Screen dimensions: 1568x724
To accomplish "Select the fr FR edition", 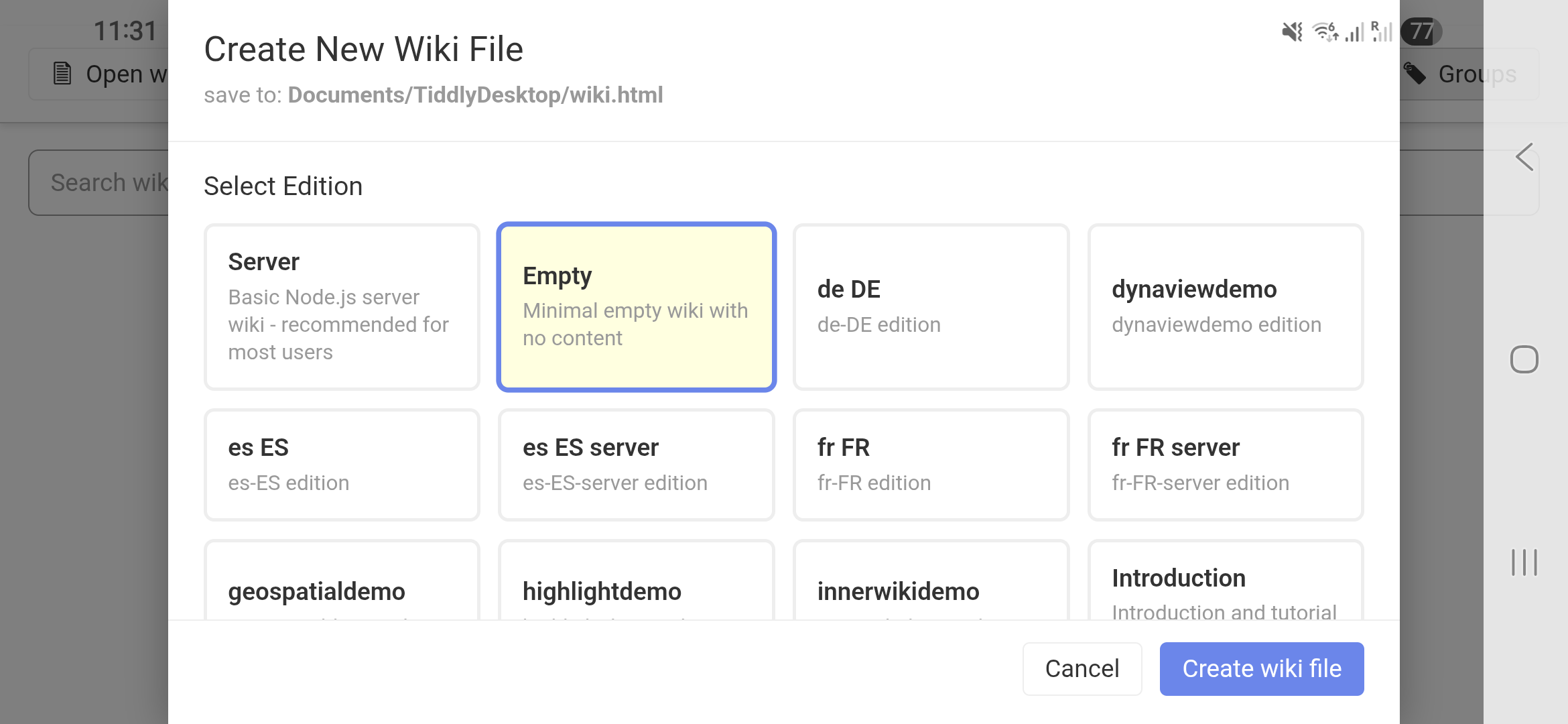I will tap(931, 465).
